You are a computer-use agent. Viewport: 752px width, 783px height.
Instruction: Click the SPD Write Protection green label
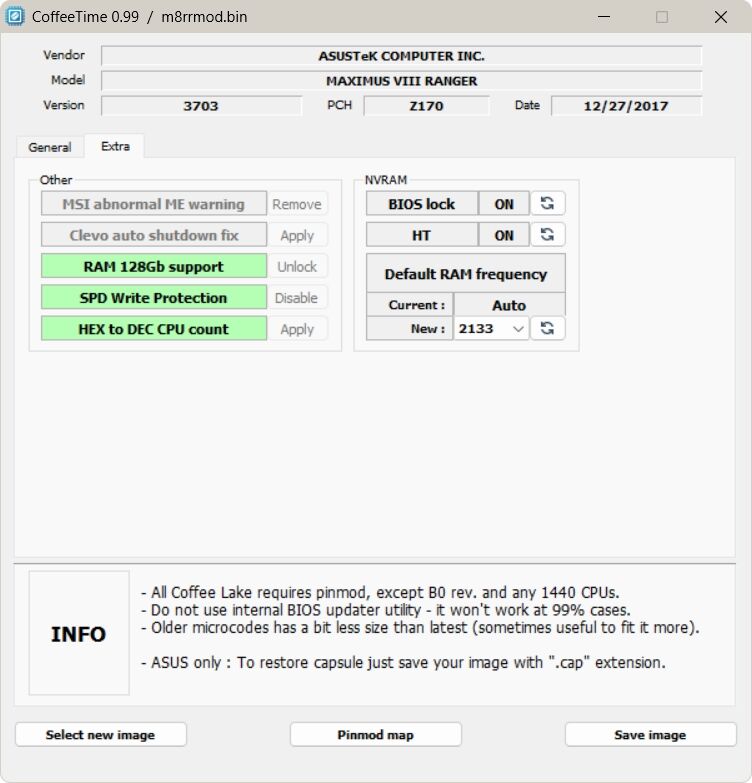154,298
